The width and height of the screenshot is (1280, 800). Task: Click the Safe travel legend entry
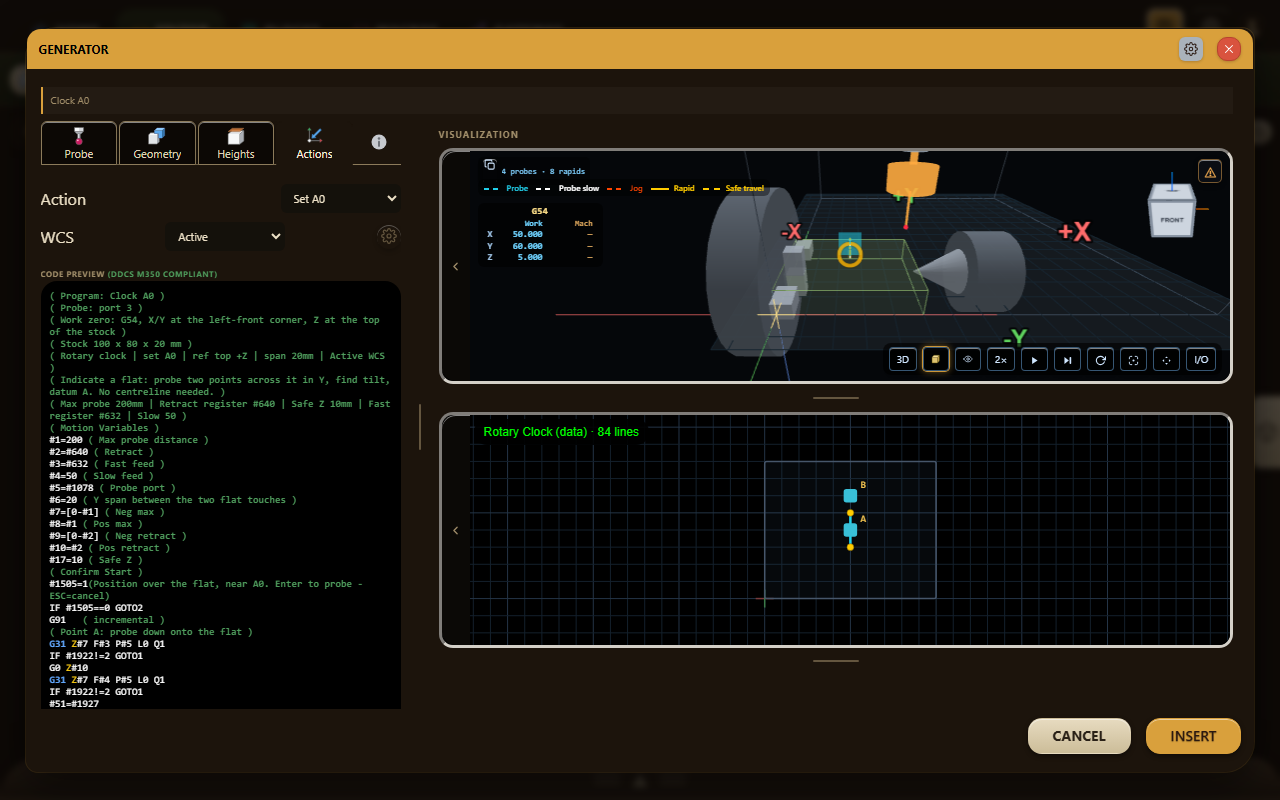(x=733, y=188)
